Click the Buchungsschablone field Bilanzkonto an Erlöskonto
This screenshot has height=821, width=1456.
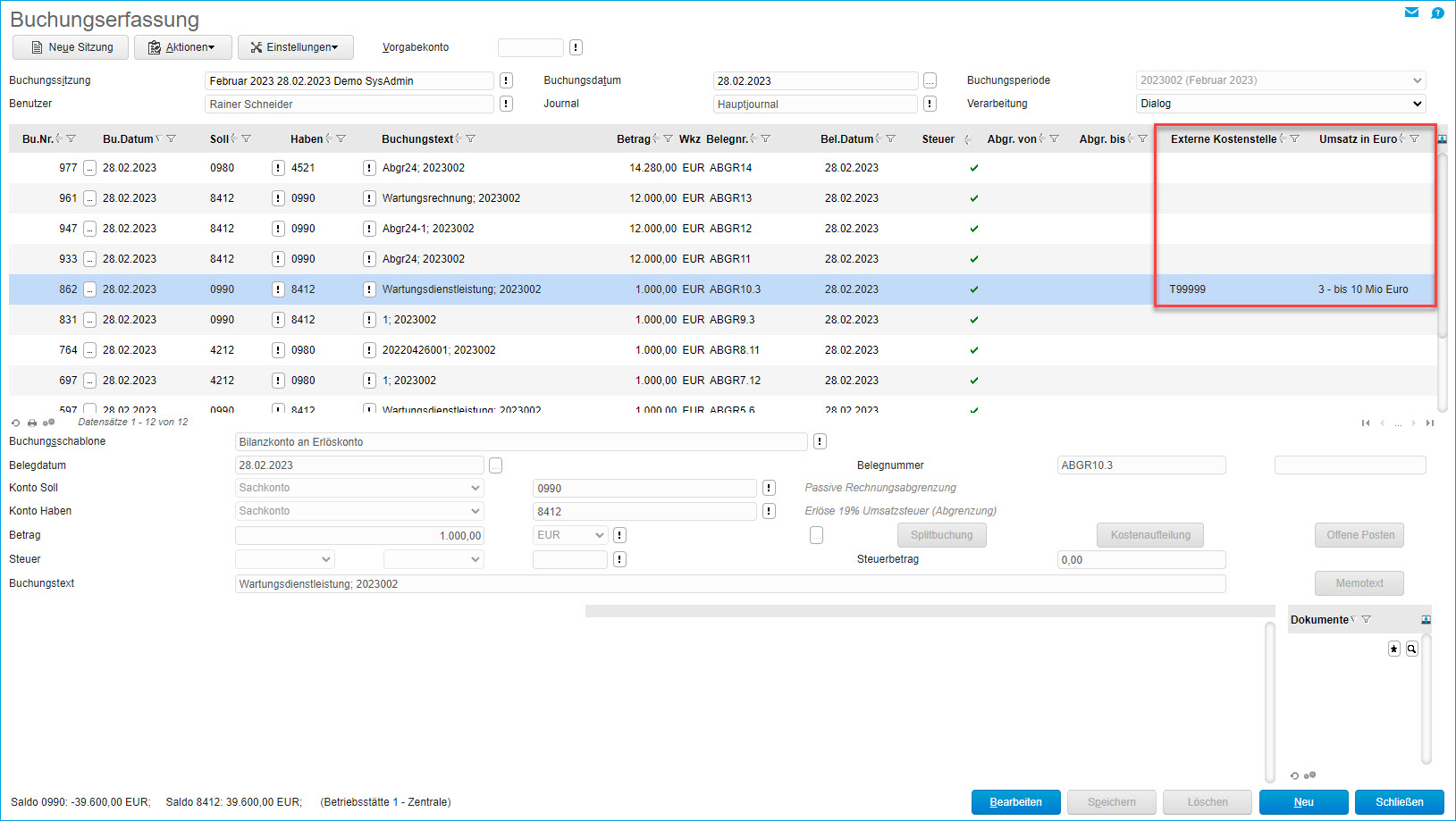(521, 441)
